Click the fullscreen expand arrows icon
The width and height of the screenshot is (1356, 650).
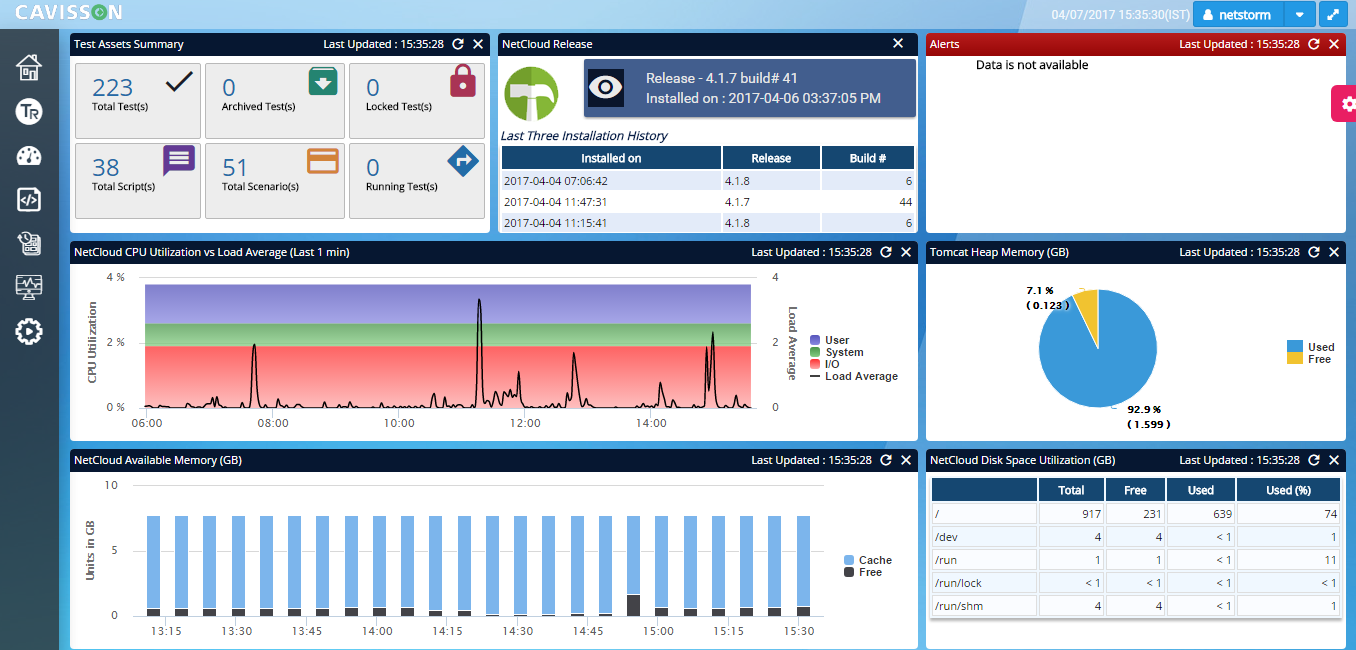[1333, 15]
